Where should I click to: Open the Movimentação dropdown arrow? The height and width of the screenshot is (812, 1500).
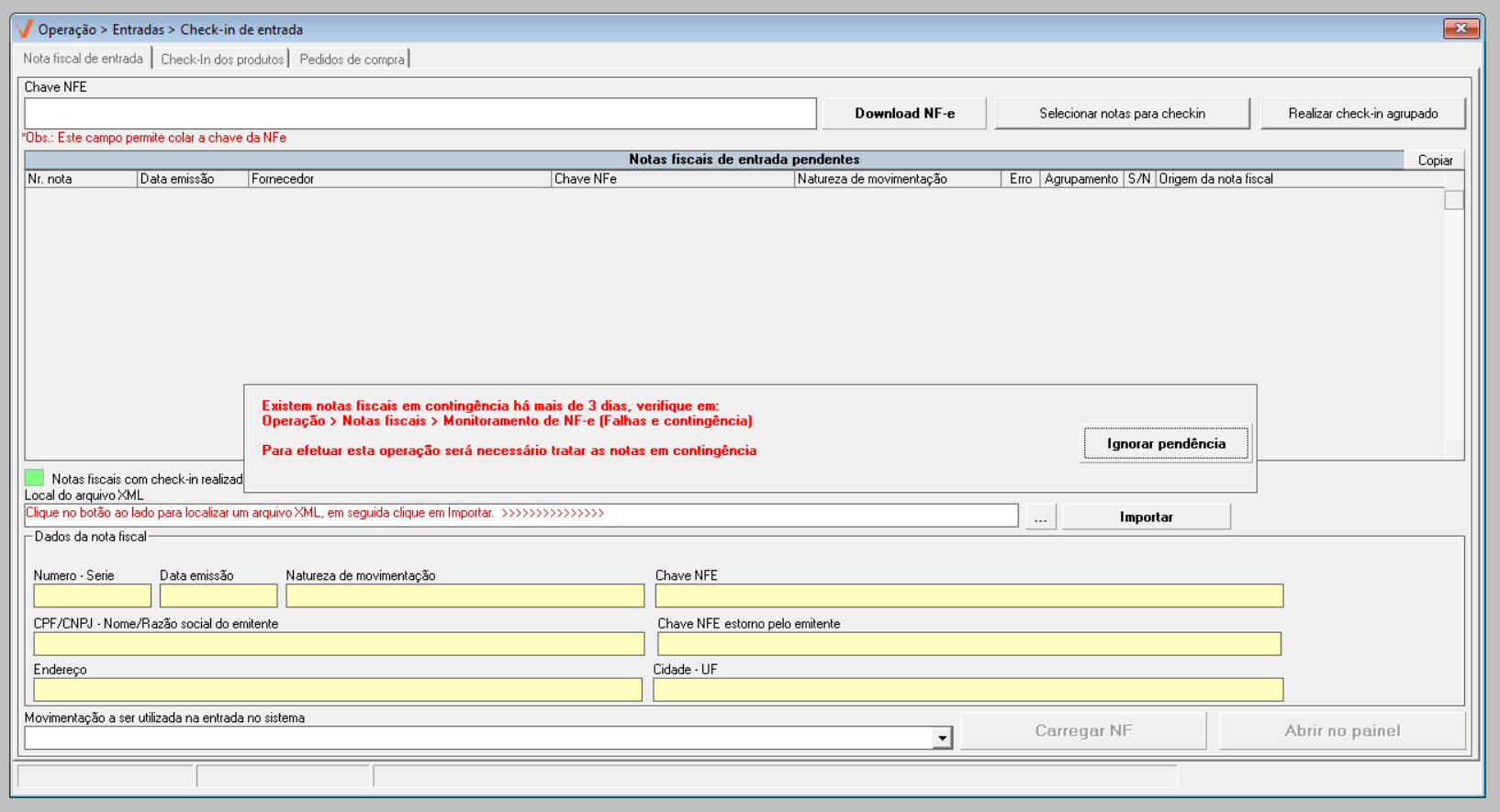coord(942,738)
